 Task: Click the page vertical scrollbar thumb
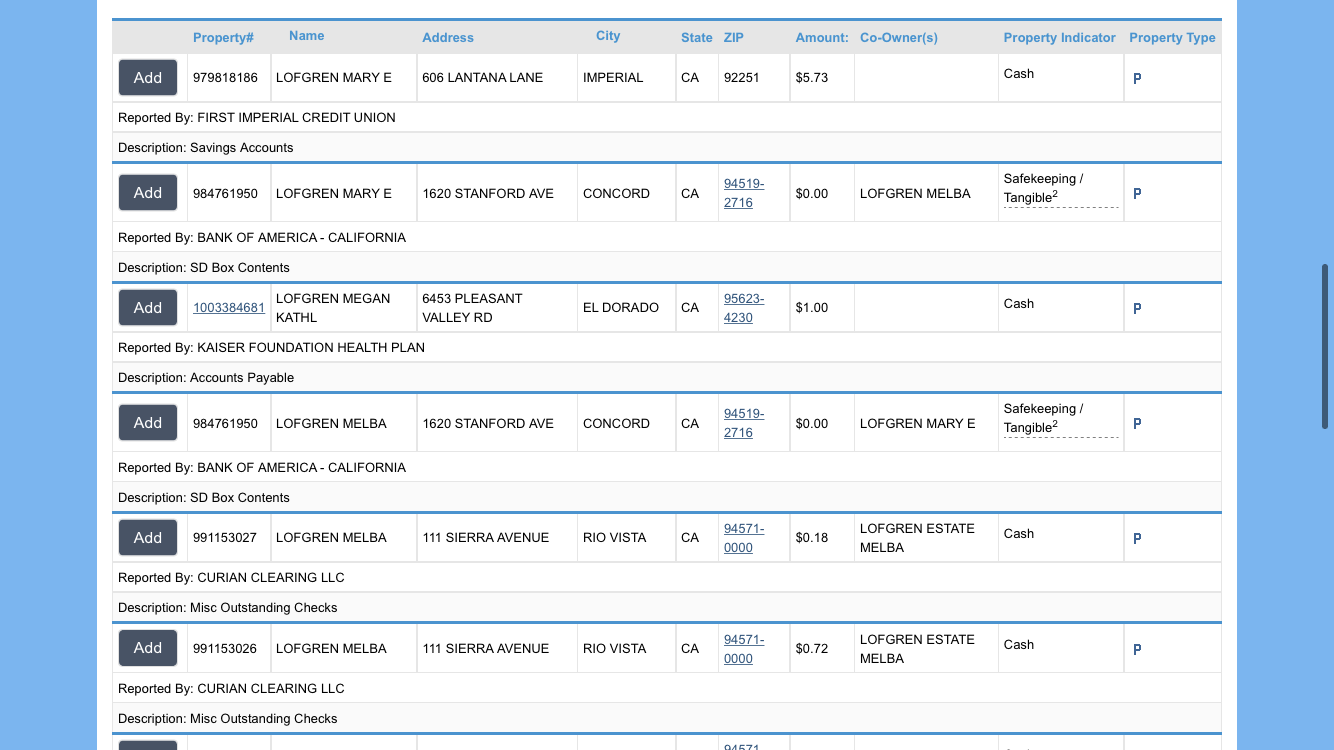point(1325,347)
